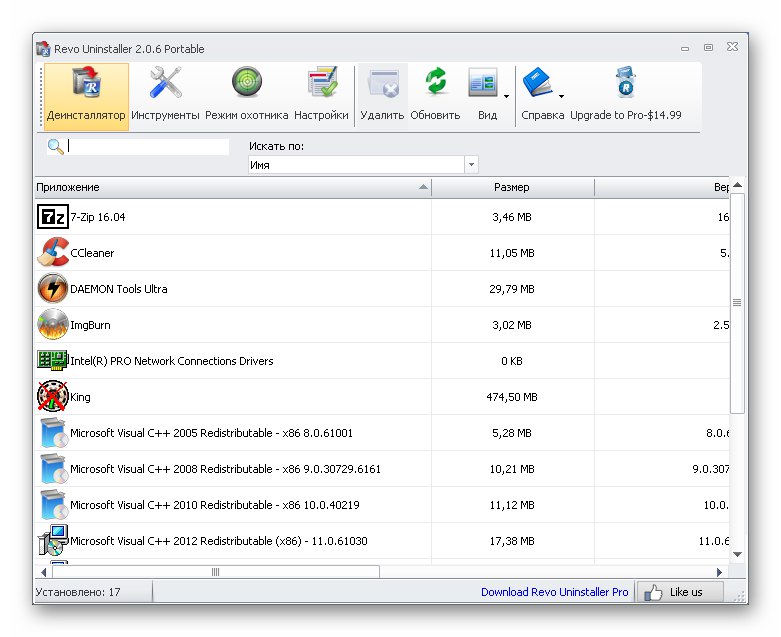
Task: Select the King row name
Action: coord(80,397)
